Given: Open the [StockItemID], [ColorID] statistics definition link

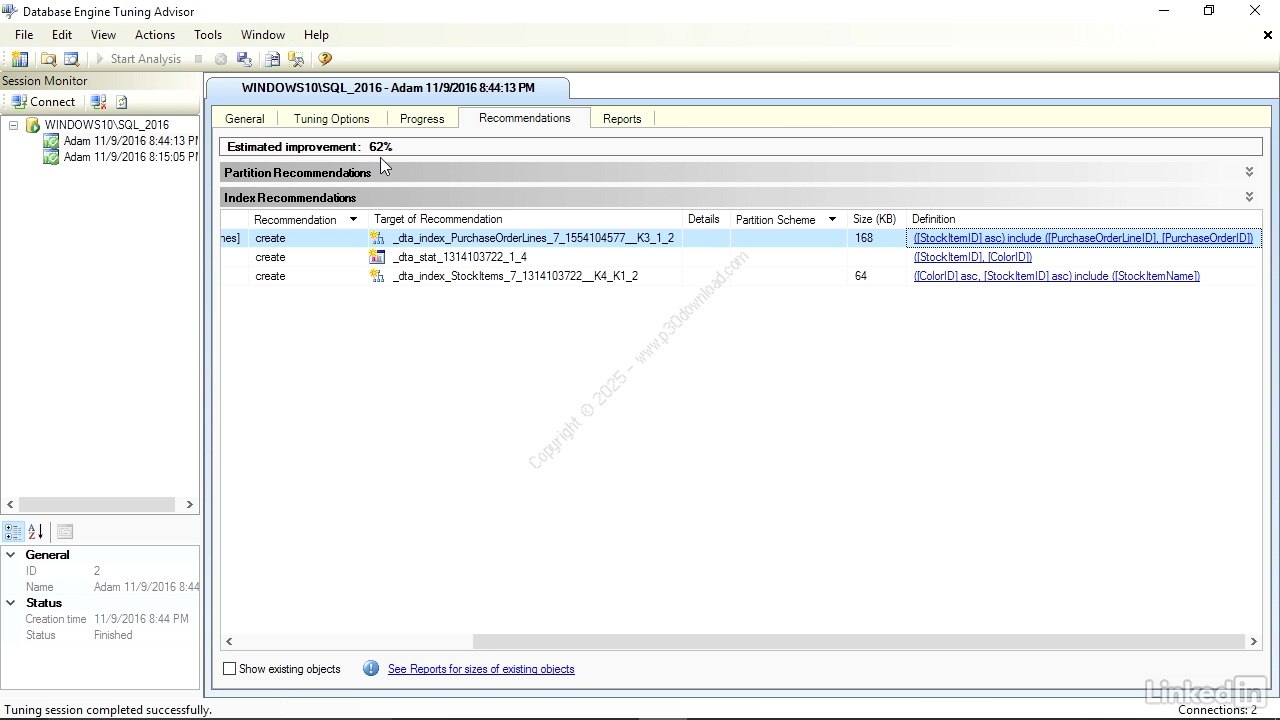Looking at the screenshot, I should [x=973, y=257].
